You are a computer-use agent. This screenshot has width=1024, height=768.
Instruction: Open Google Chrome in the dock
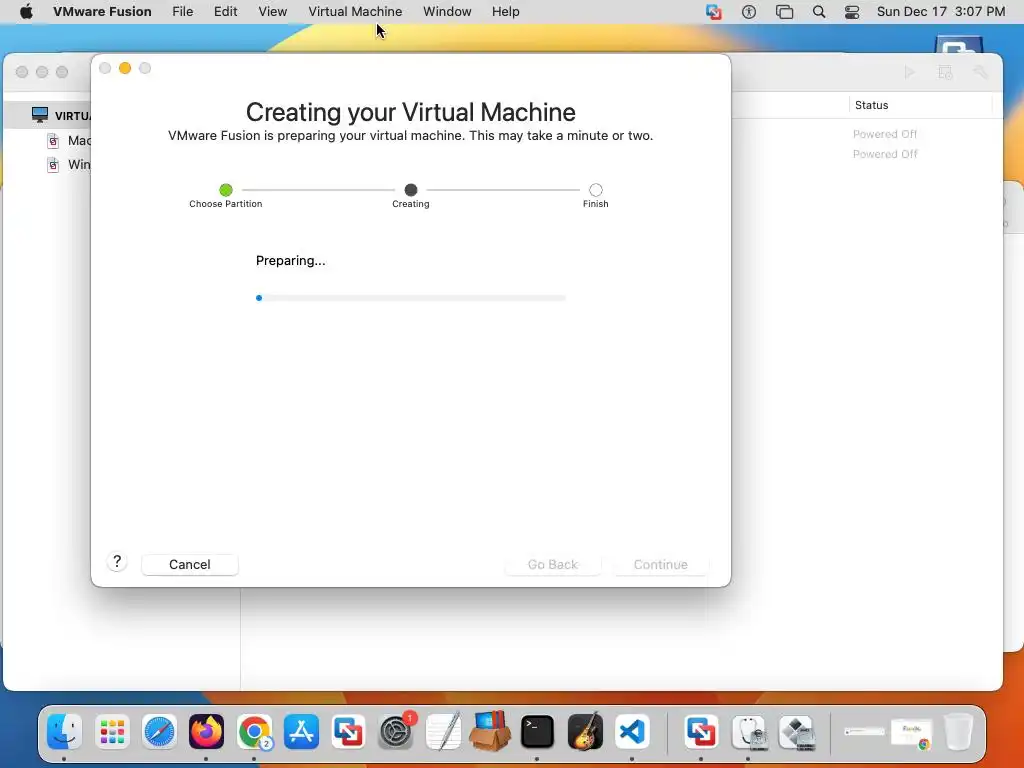click(254, 731)
